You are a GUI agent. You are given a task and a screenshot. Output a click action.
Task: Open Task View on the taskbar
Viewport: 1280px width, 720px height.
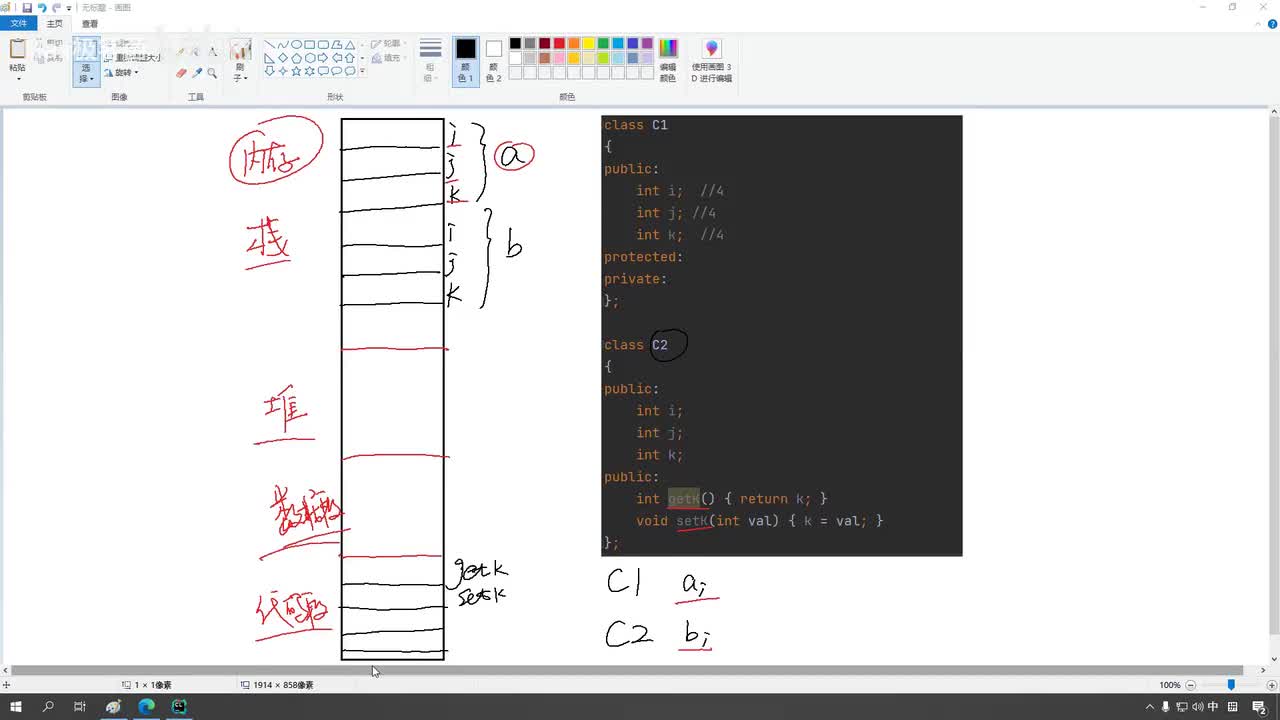click(x=80, y=706)
